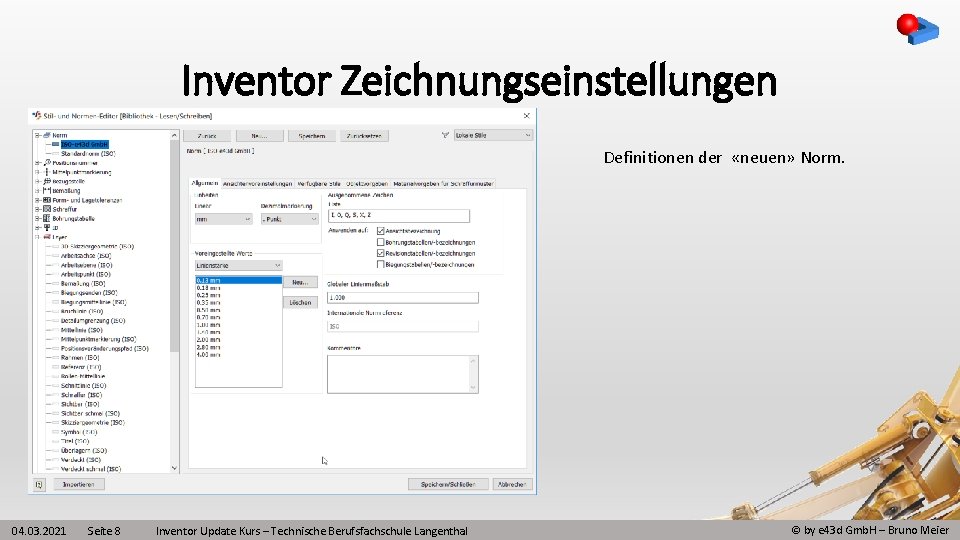Click the Layer category icon in the tree
960x540 pixels.
coord(47,237)
